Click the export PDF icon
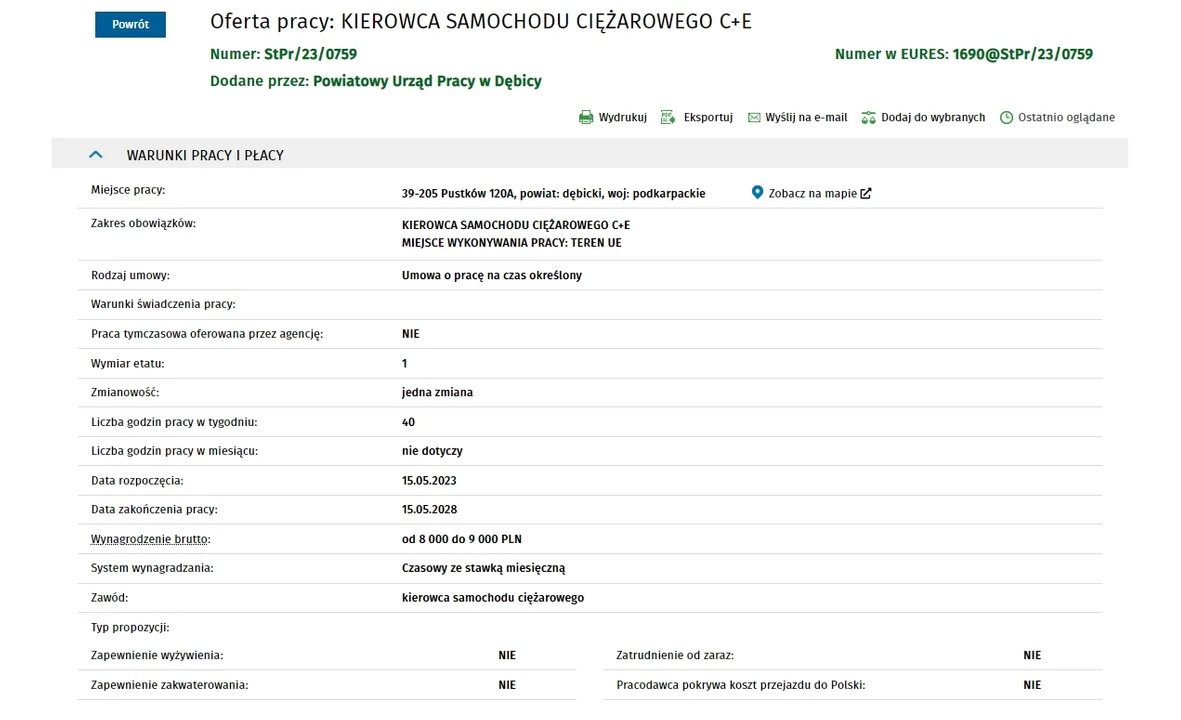This screenshot has width=1181, height=720. (x=667, y=117)
